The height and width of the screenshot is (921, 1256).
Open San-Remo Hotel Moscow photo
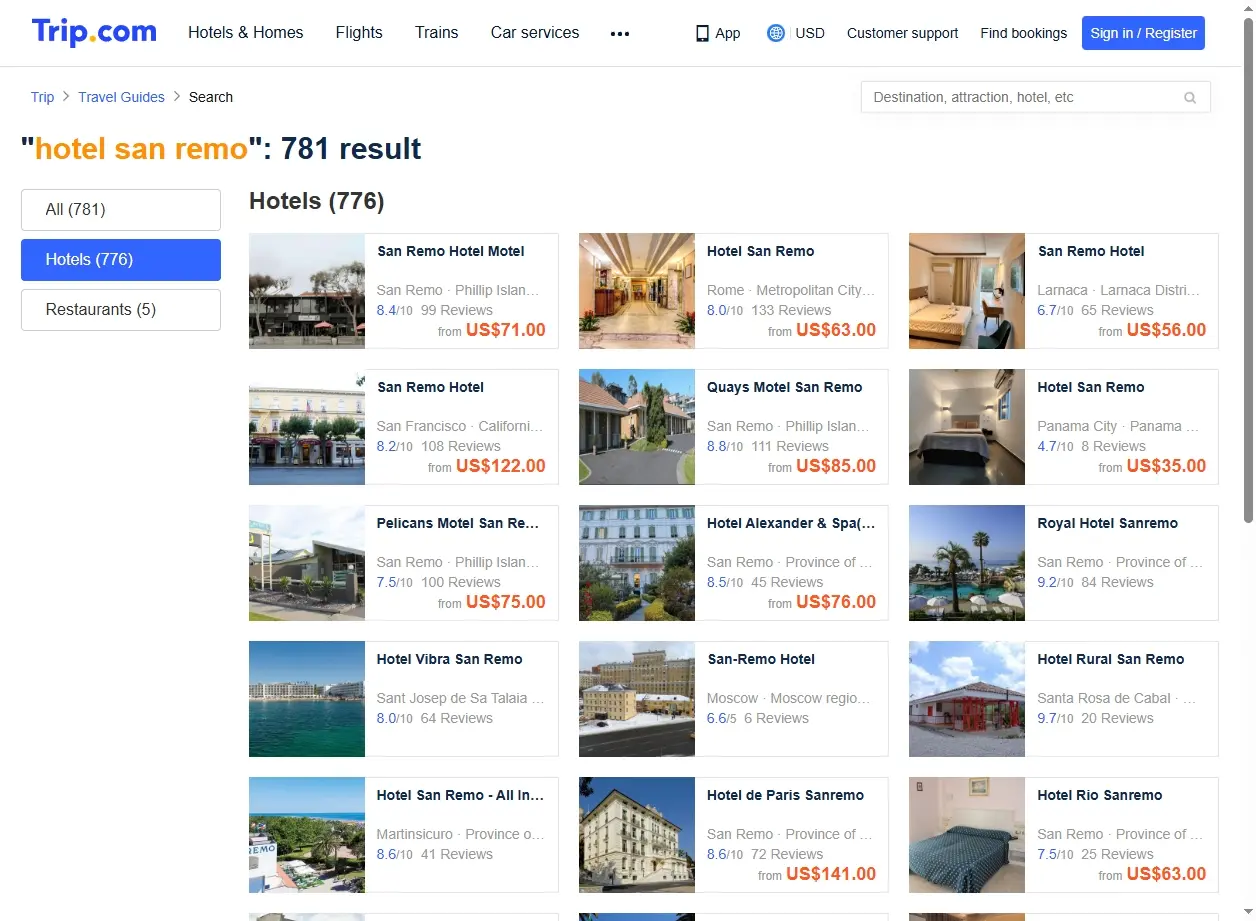click(x=637, y=699)
